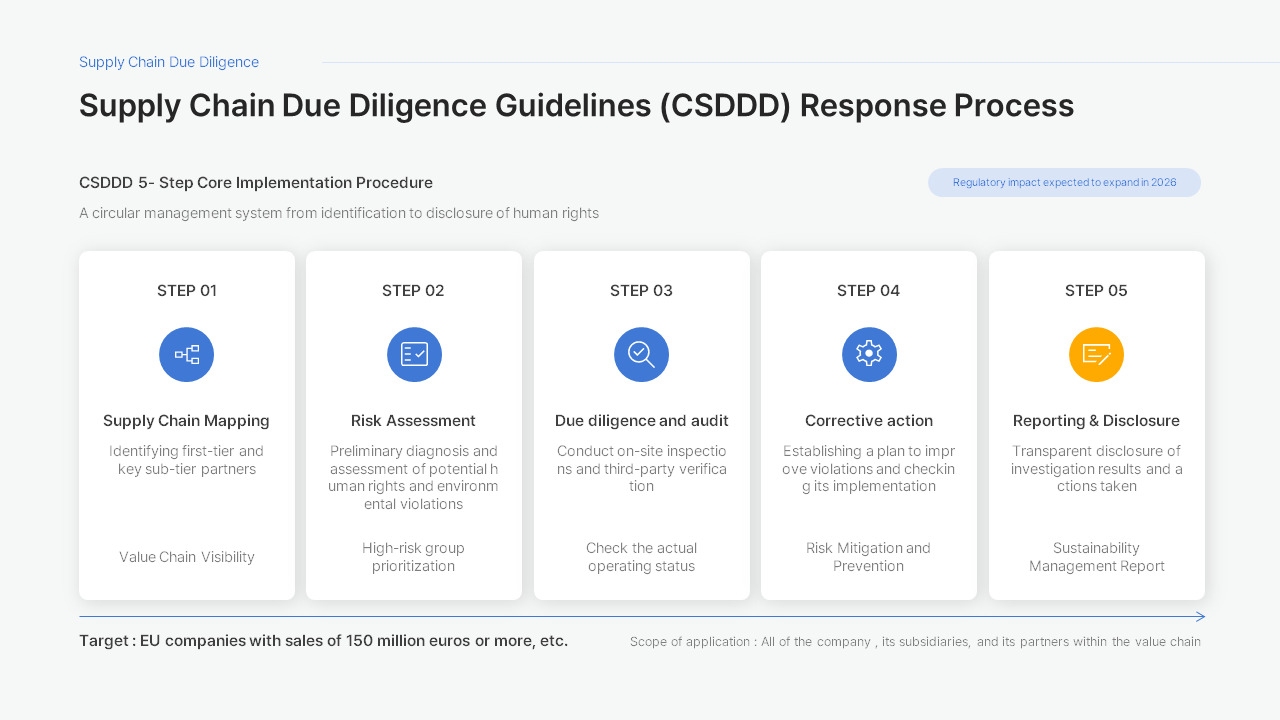Click the 'Establishing a plan to improve violations' description
Viewport: 1280px width, 720px height.
(x=869, y=469)
